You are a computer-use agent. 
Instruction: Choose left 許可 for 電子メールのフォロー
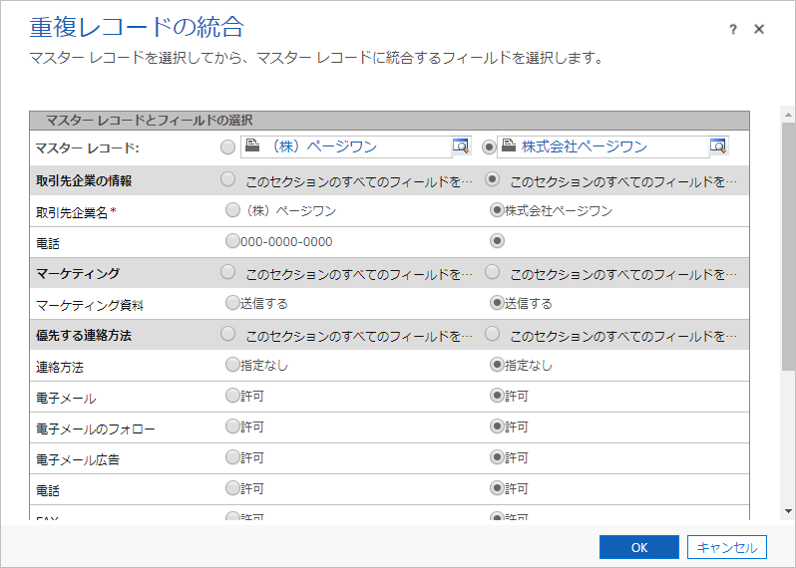(233, 426)
